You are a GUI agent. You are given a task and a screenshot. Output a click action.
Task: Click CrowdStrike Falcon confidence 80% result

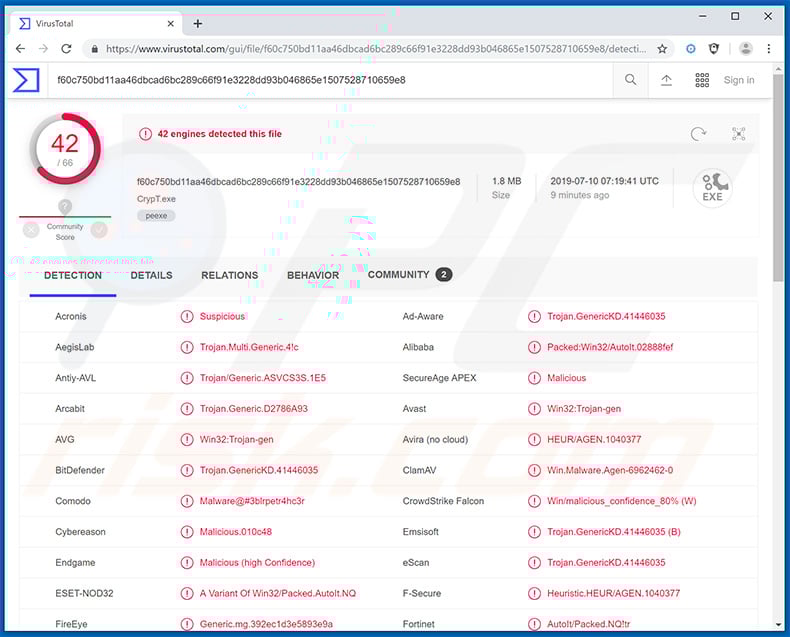[x=622, y=501]
